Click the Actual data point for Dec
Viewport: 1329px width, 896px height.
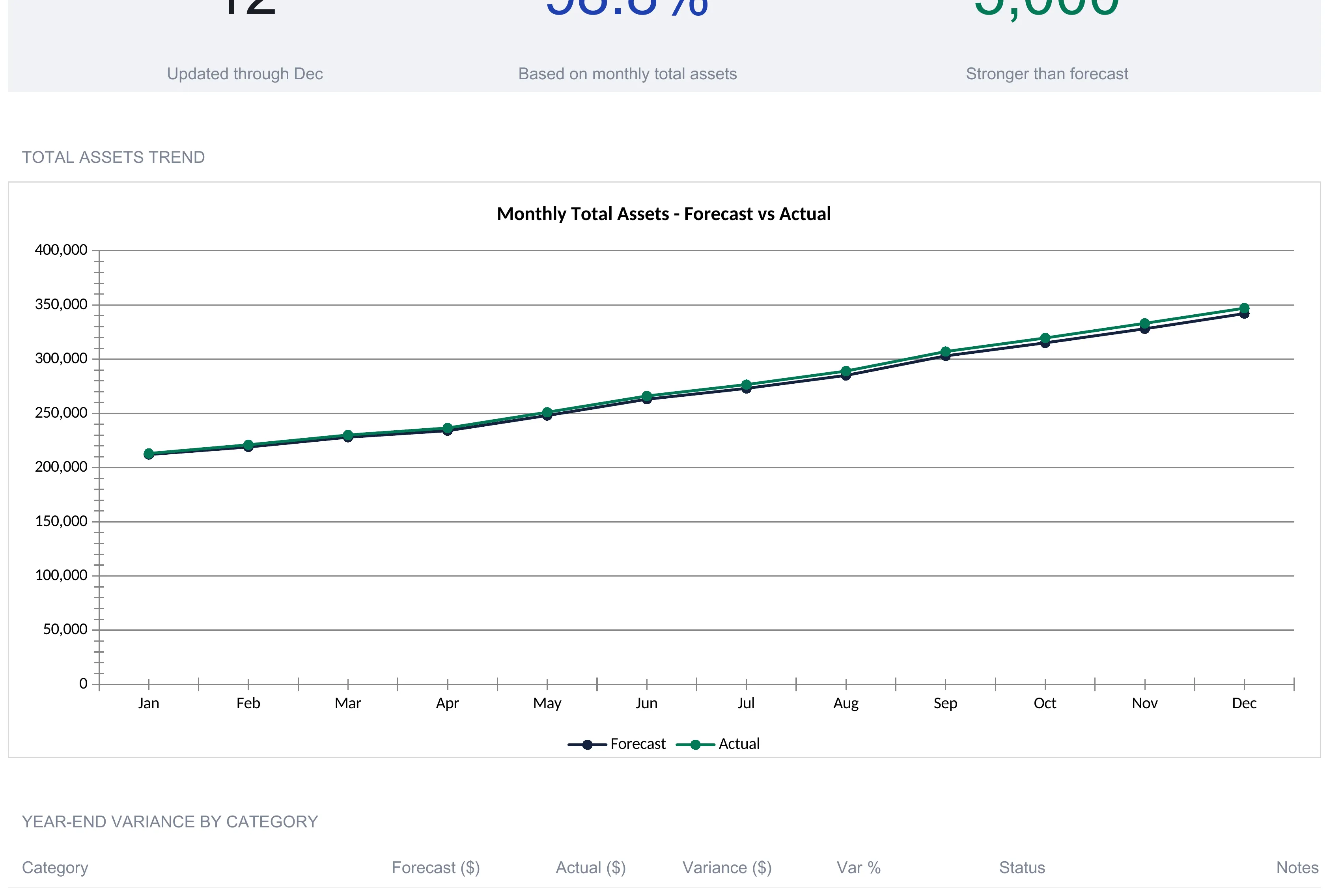pyautogui.click(x=1244, y=308)
